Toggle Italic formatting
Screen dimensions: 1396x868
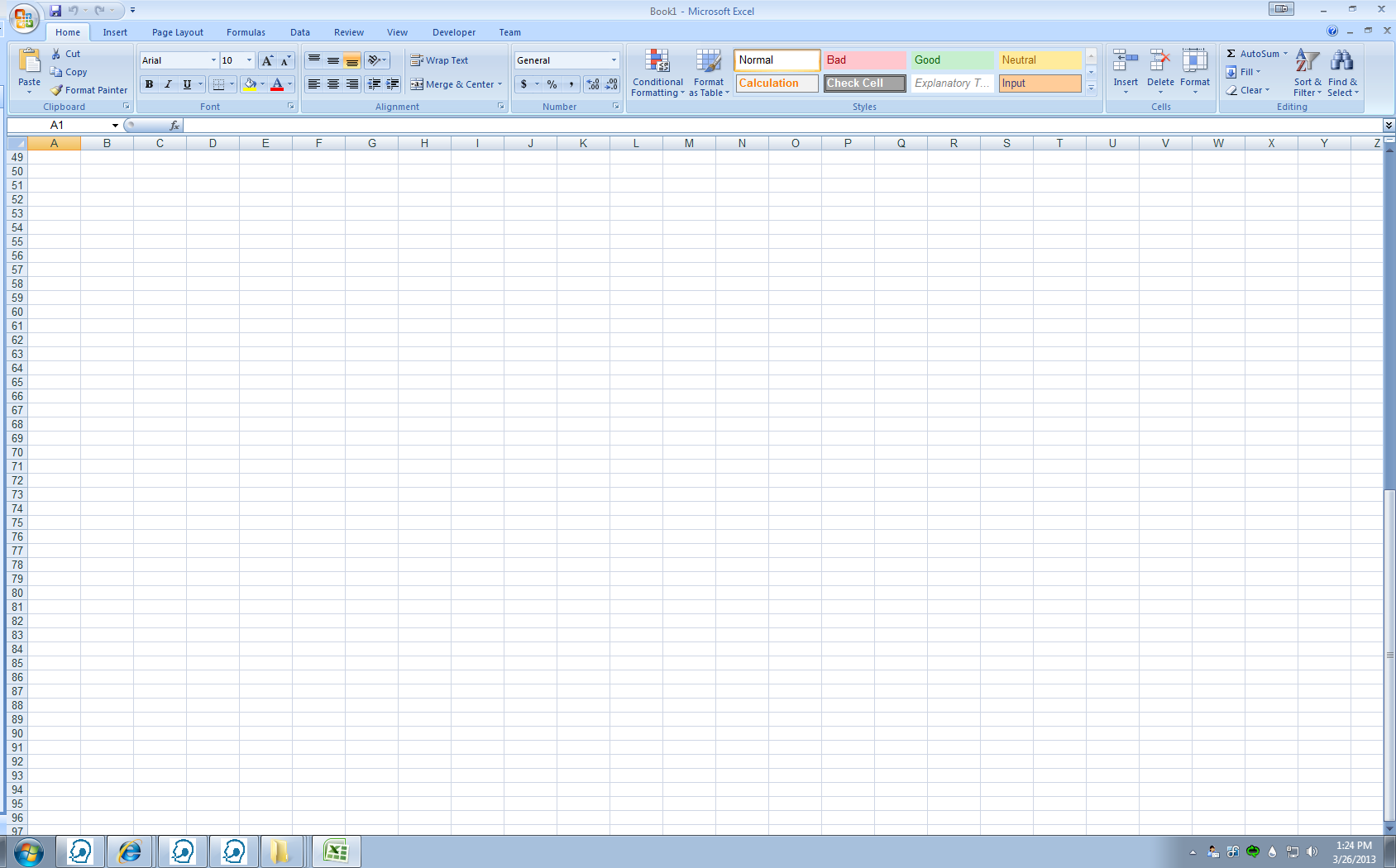(168, 84)
